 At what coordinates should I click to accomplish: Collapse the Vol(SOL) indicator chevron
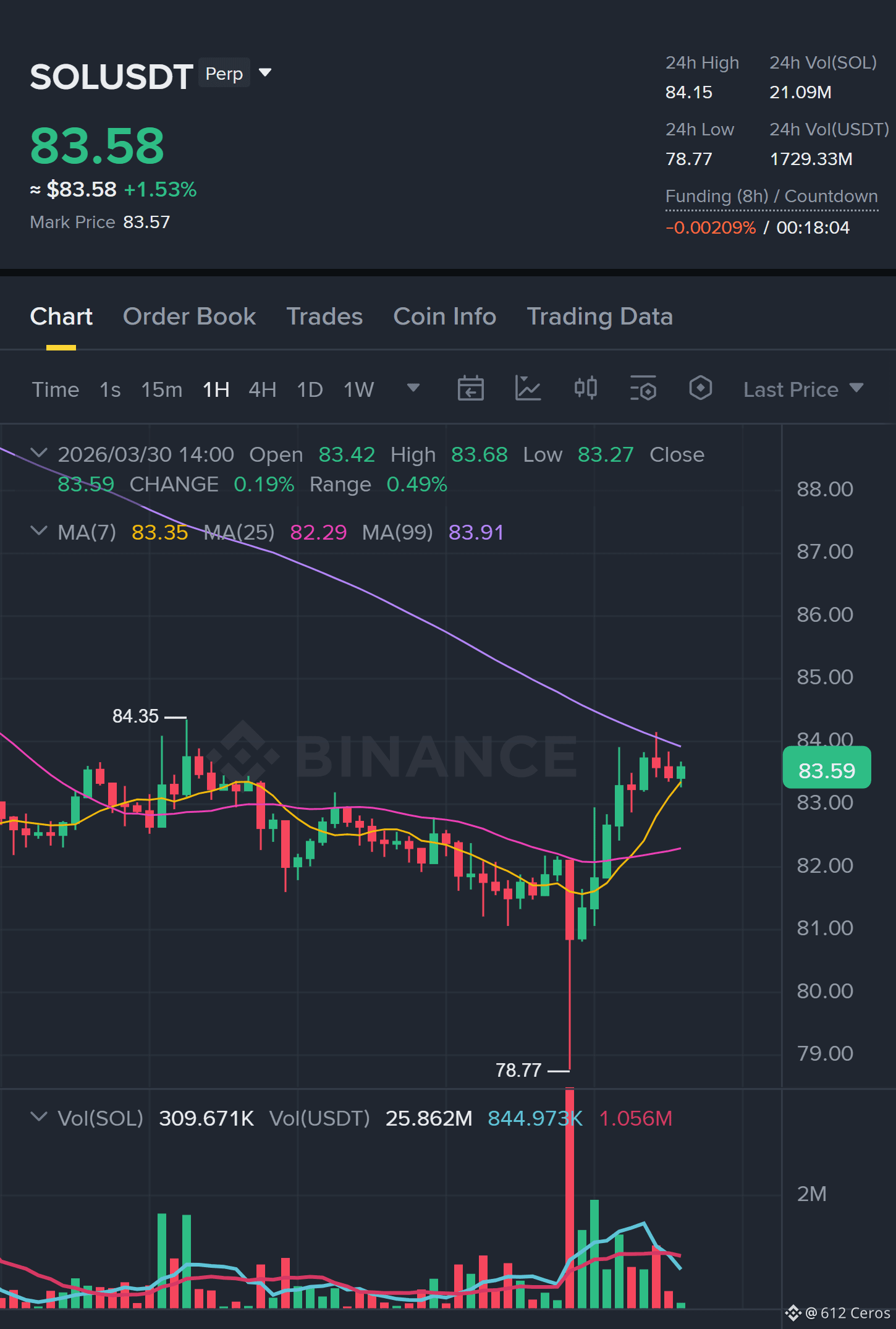pos(38,1117)
